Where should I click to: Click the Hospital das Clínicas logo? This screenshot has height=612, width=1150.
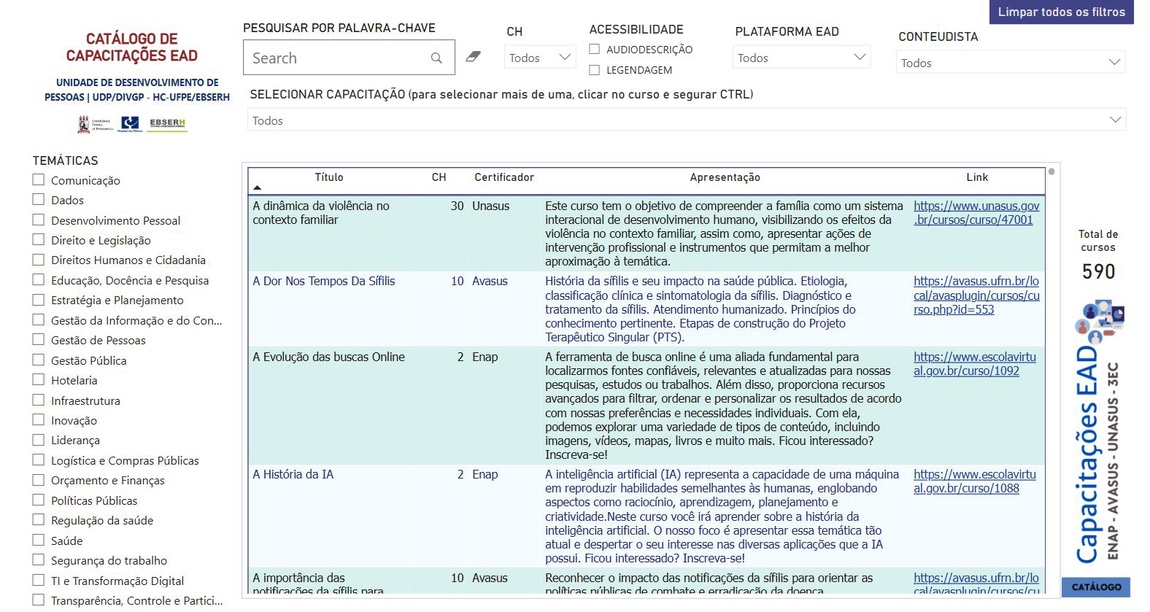[x=129, y=124]
